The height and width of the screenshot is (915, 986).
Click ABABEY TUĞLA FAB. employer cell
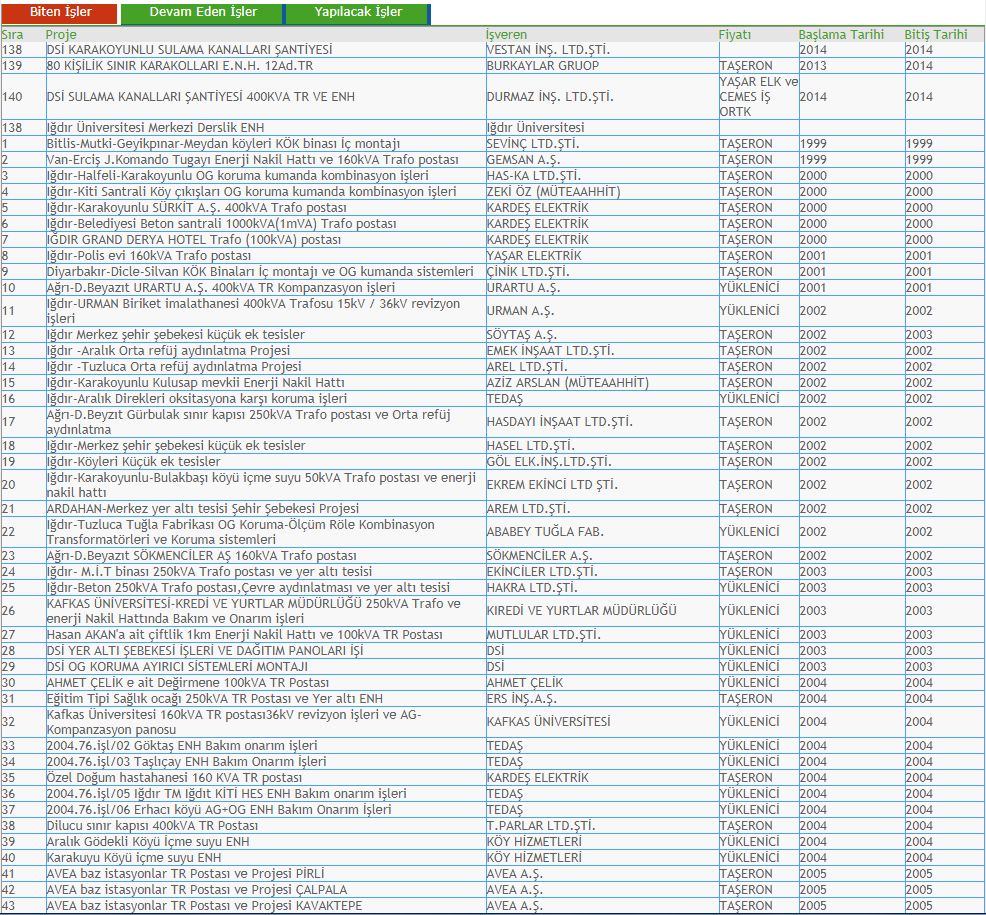(602, 532)
